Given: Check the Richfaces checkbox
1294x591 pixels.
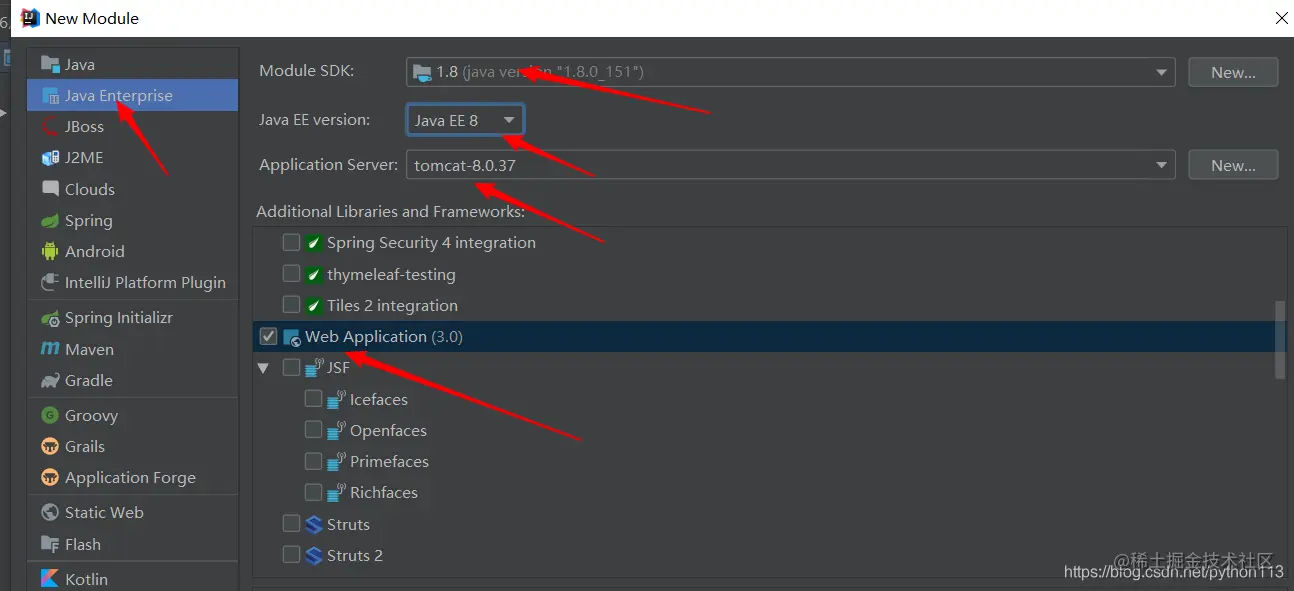Looking at the screenshot, I should coord(313,492).
